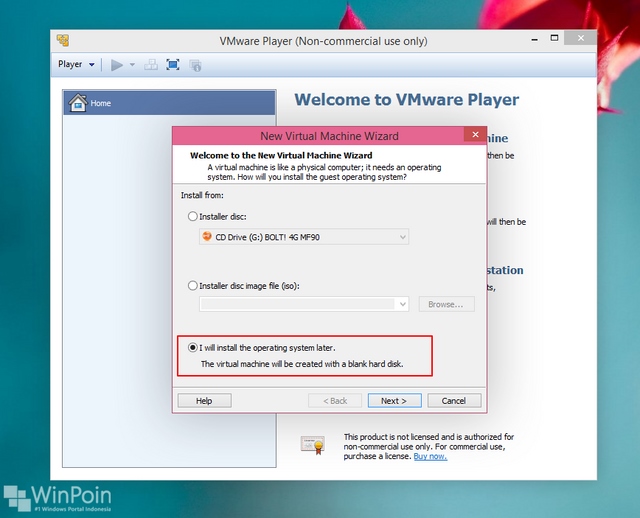
Task: Open the iso file path combo box arrow
Action: (402, 304)
